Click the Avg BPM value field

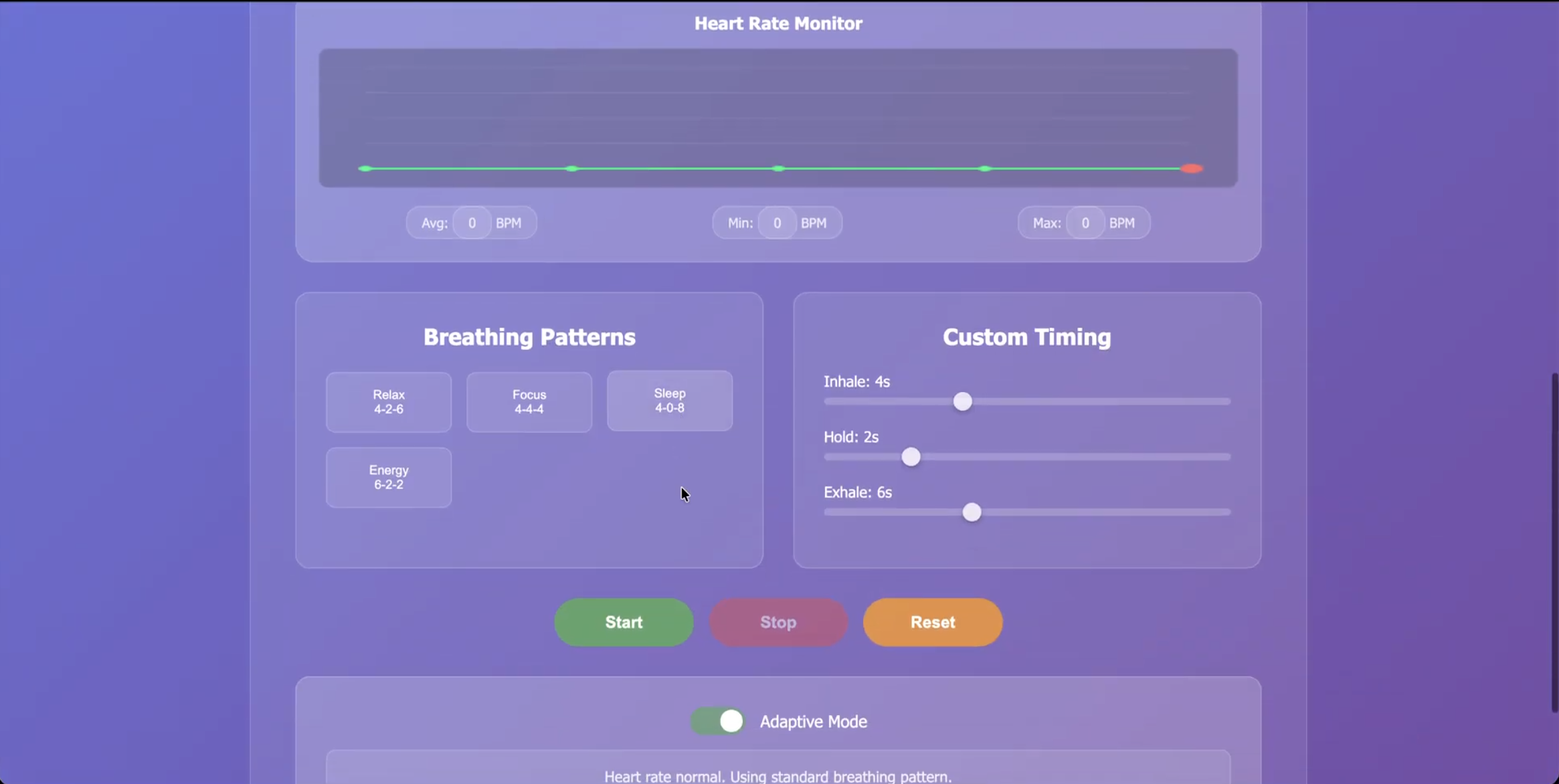(472, 223)
